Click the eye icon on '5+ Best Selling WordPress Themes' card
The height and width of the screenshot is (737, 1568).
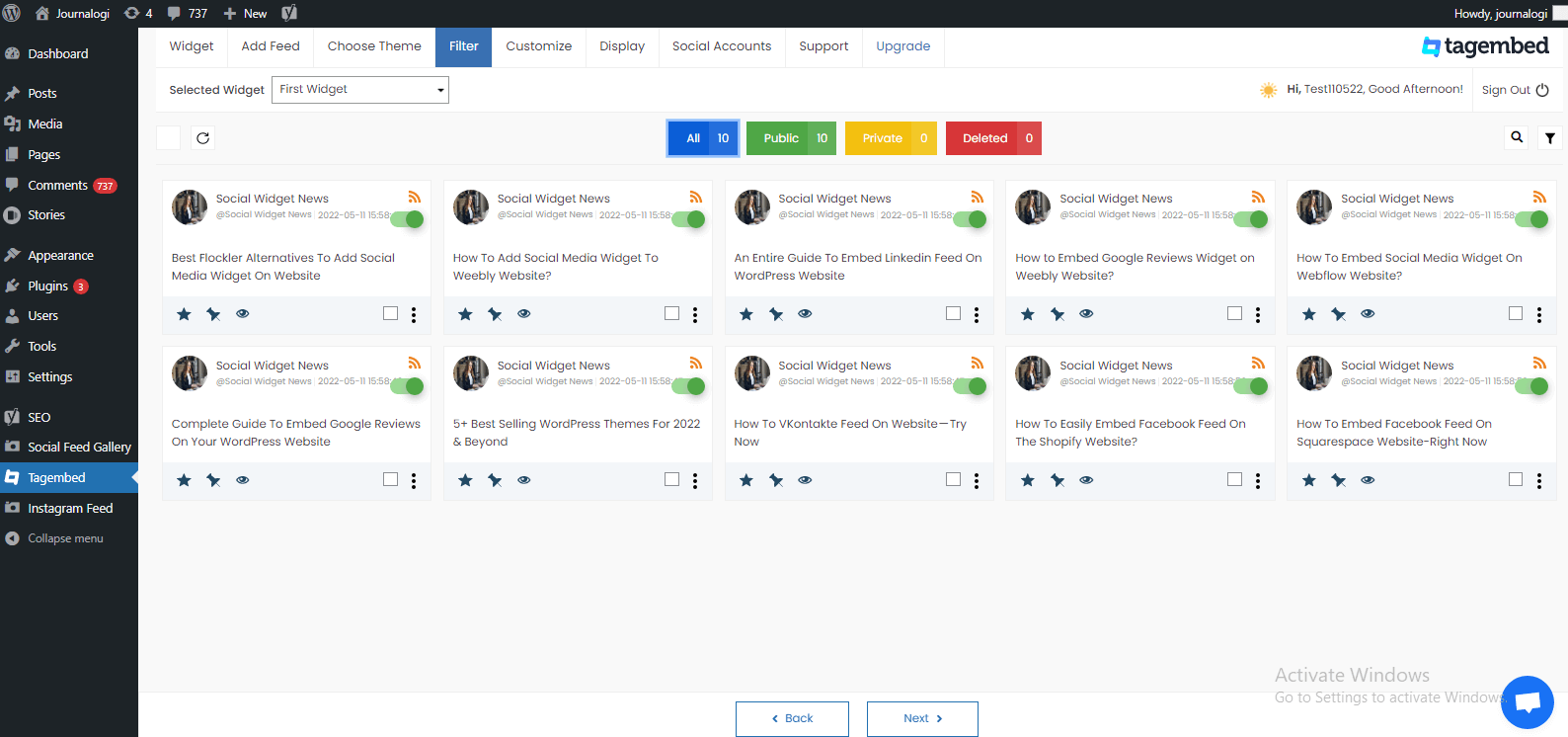point(524,479)
